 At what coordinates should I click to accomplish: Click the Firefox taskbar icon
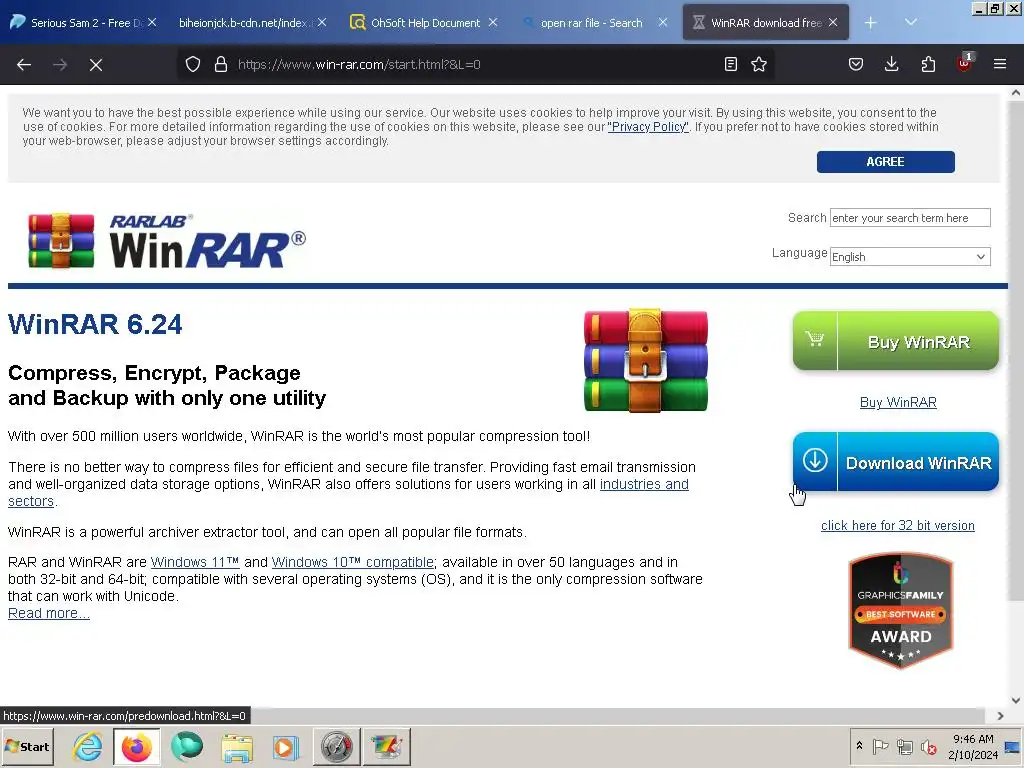tap(136, 746)
